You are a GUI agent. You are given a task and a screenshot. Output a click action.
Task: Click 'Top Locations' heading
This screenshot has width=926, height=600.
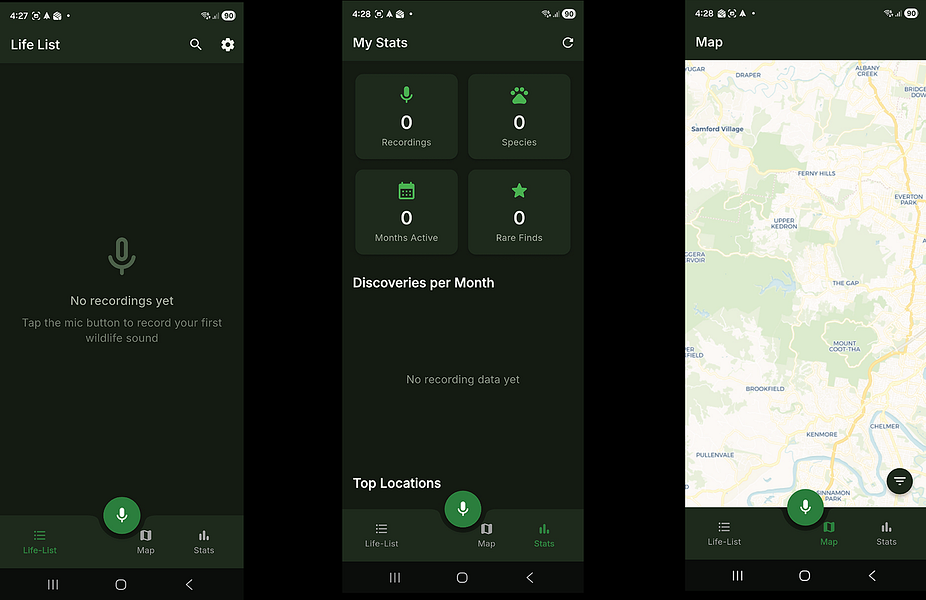pos(397,483)
